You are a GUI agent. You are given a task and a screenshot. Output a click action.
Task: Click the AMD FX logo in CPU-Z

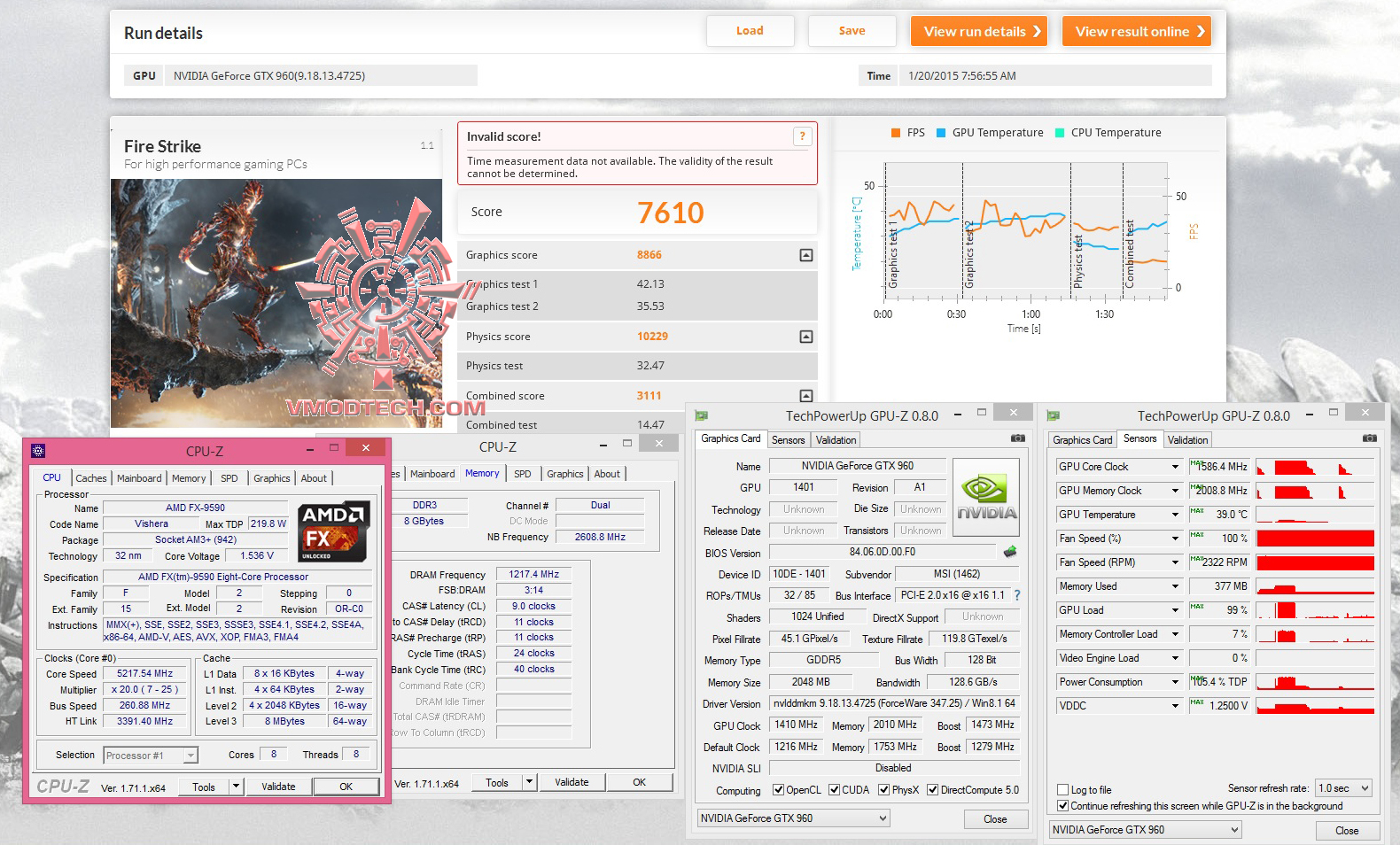point(334,531)
